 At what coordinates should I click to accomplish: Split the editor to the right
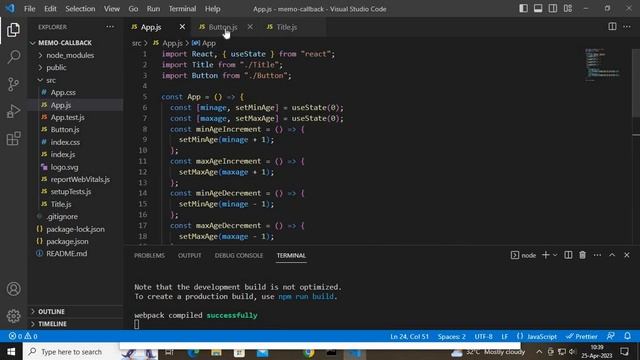point(612,27)
